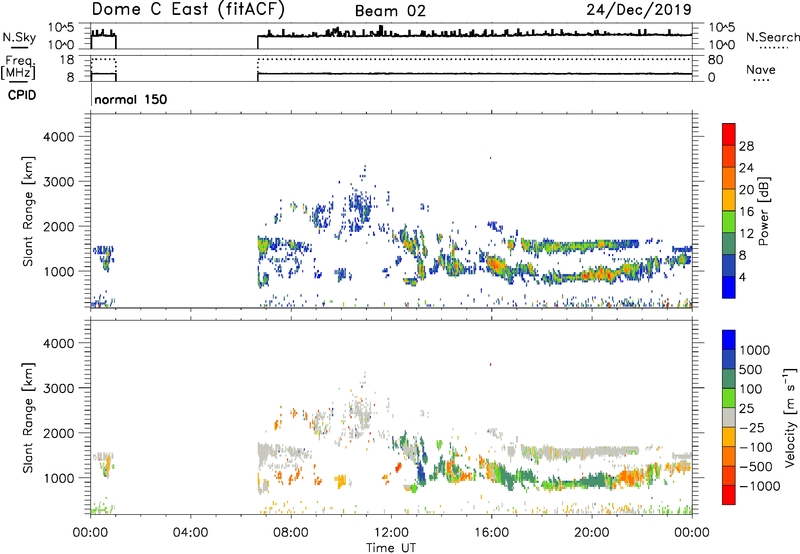
Task: Click the 'normal 150' CPID text
Action: [x=131, y=99]
